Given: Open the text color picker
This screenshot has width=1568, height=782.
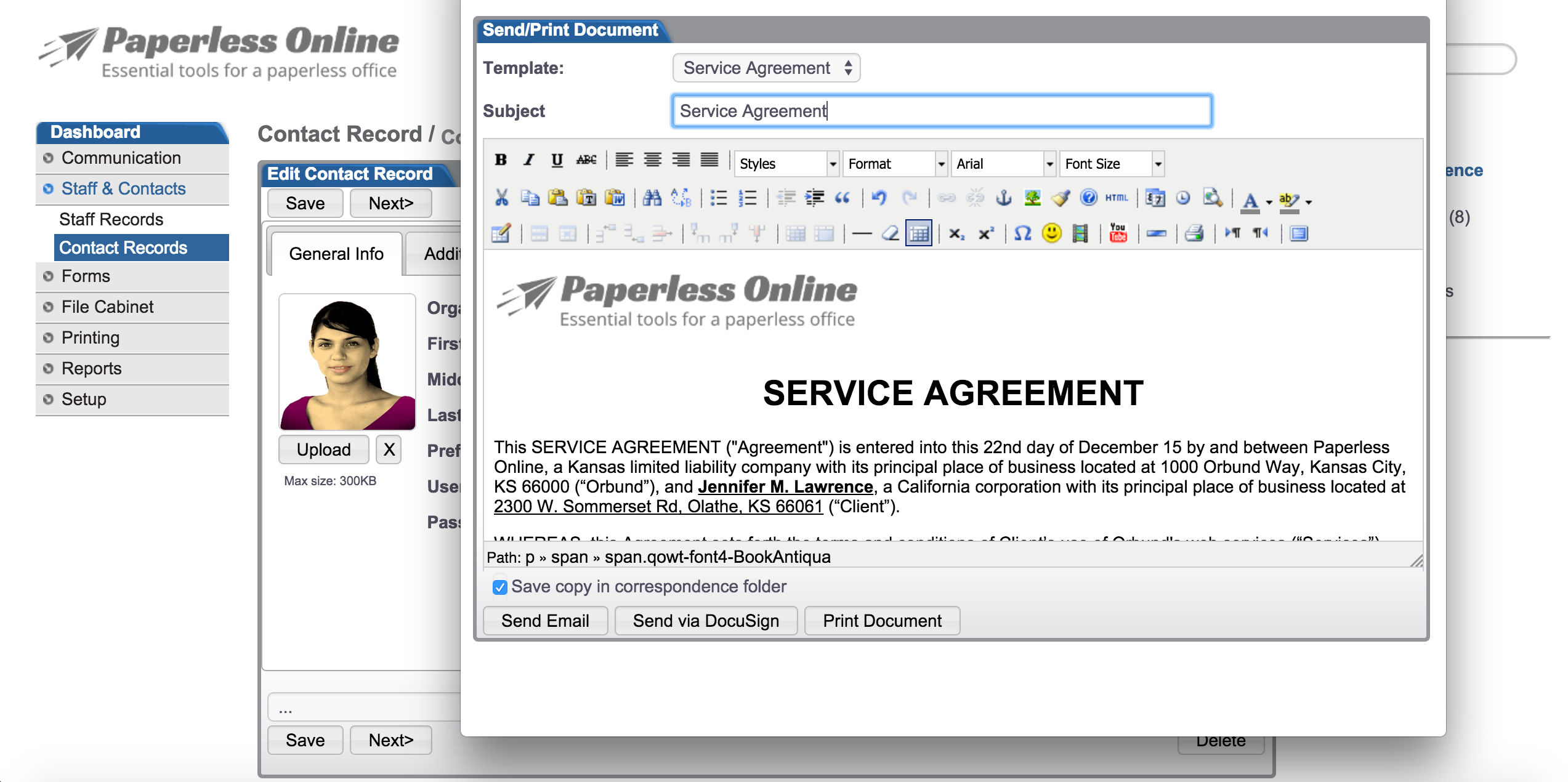Looking at the screenshot, I should click(1251, 200).
